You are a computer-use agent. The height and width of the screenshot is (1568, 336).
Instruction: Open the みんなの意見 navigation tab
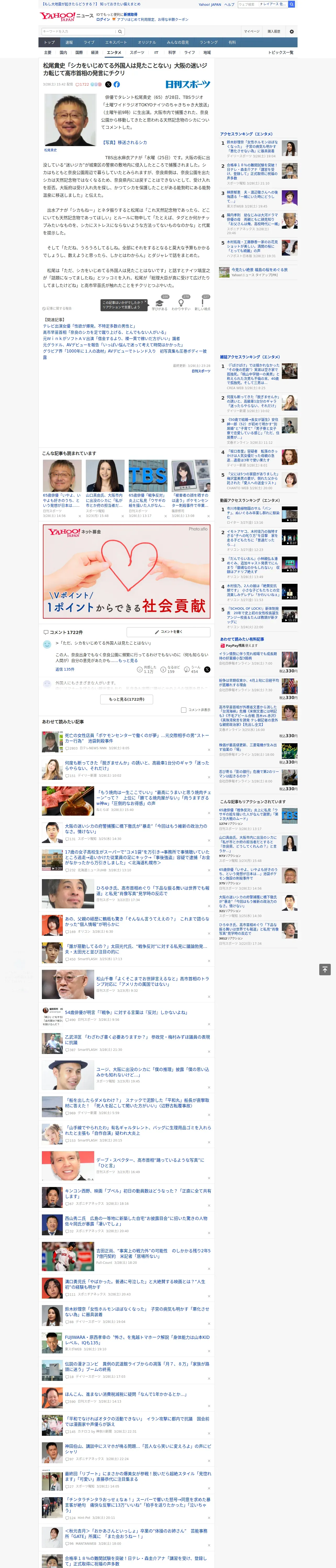pos(178,43)
